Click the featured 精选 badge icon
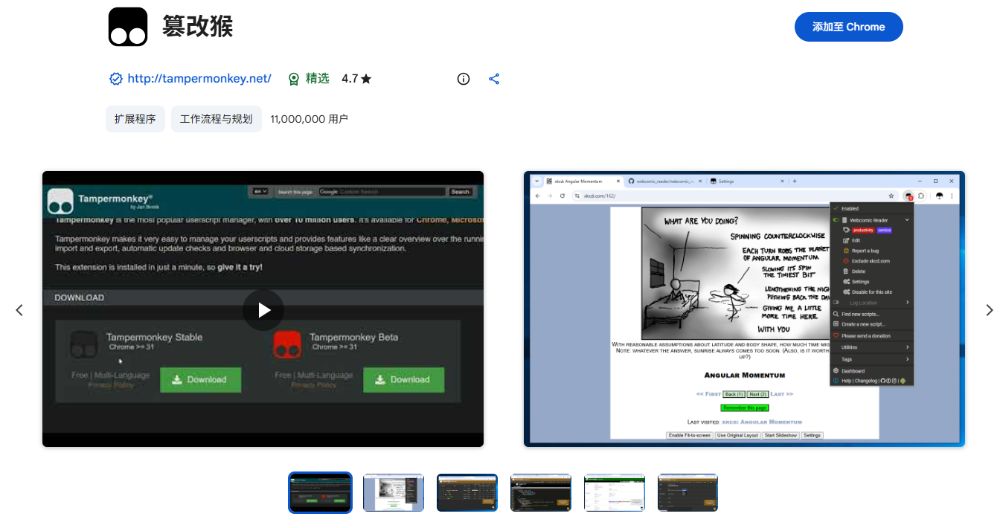 293,79
